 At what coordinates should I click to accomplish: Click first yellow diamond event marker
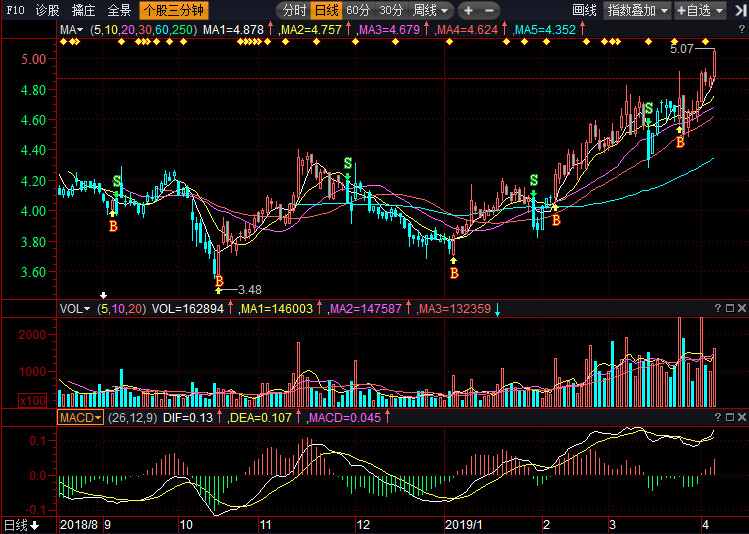coord(63,42)
